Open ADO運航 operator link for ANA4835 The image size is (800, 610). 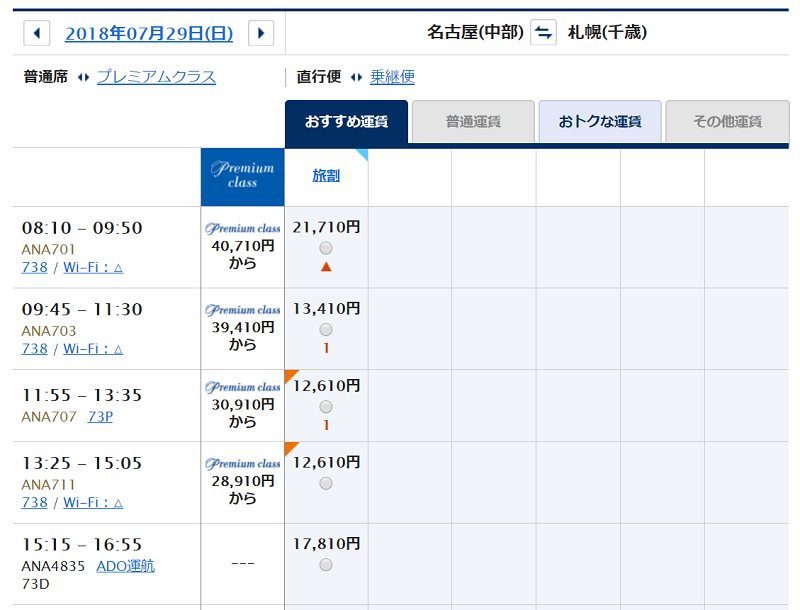126,566
